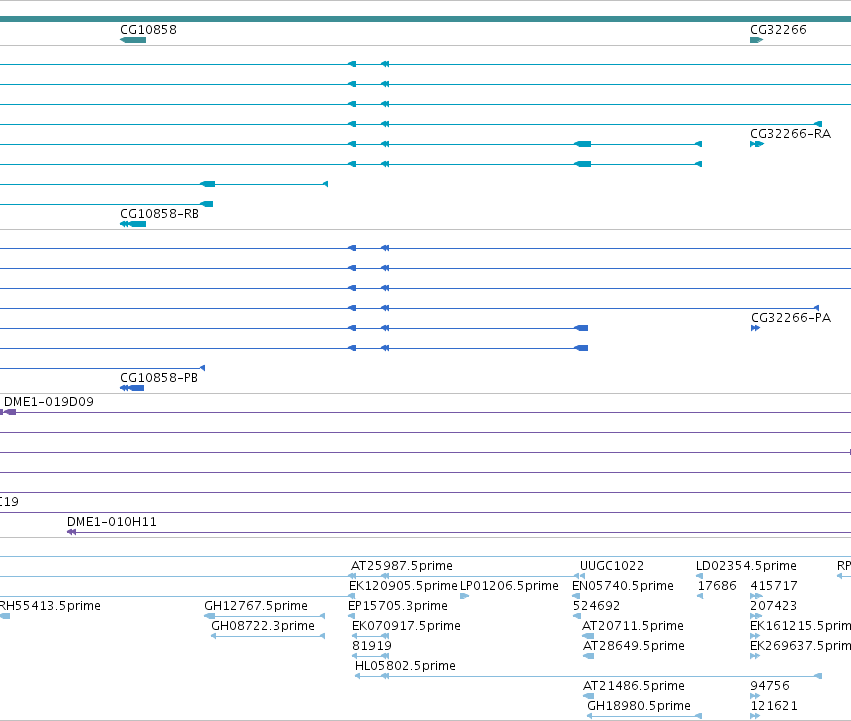Select the 17686 arrow glyph

pyautogui.click(x=700, y=596)
